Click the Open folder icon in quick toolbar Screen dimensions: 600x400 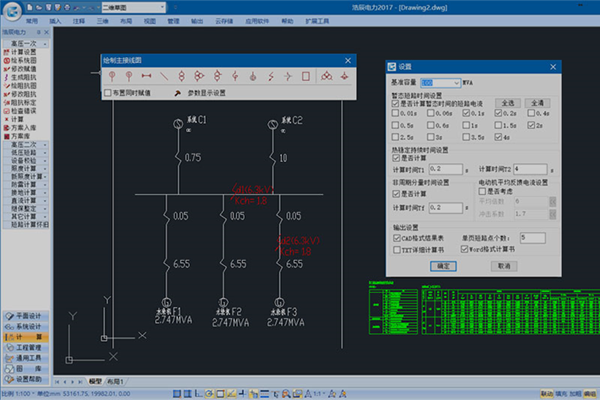(39, 7)
